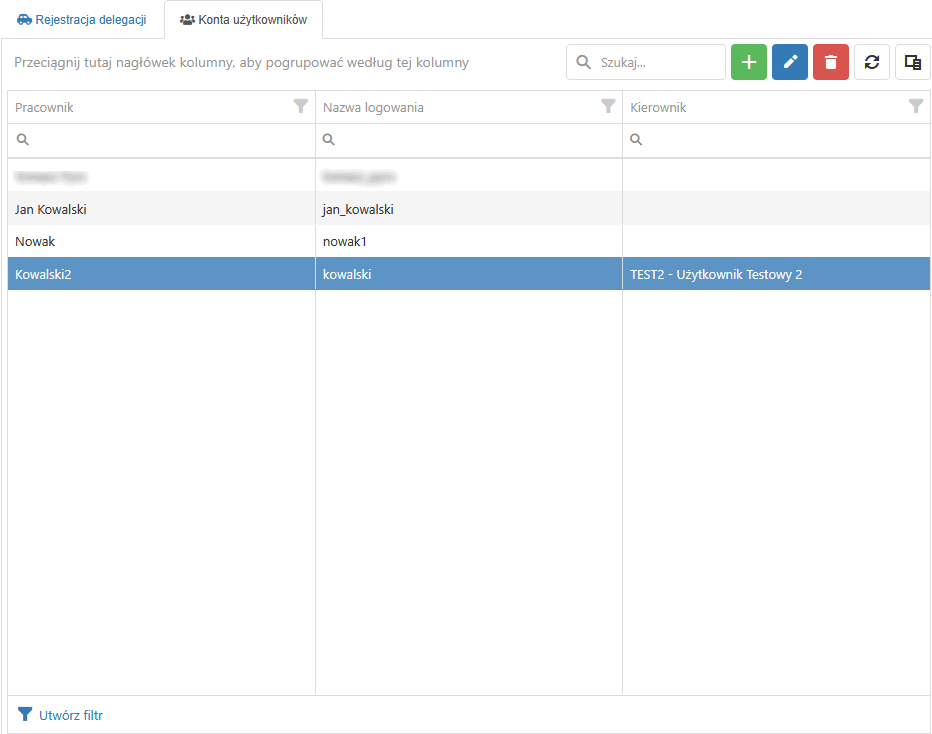Open the Kierownik column filter
Image resolution: width=932 pixels, height=734 pixels.
coord(915,107)
